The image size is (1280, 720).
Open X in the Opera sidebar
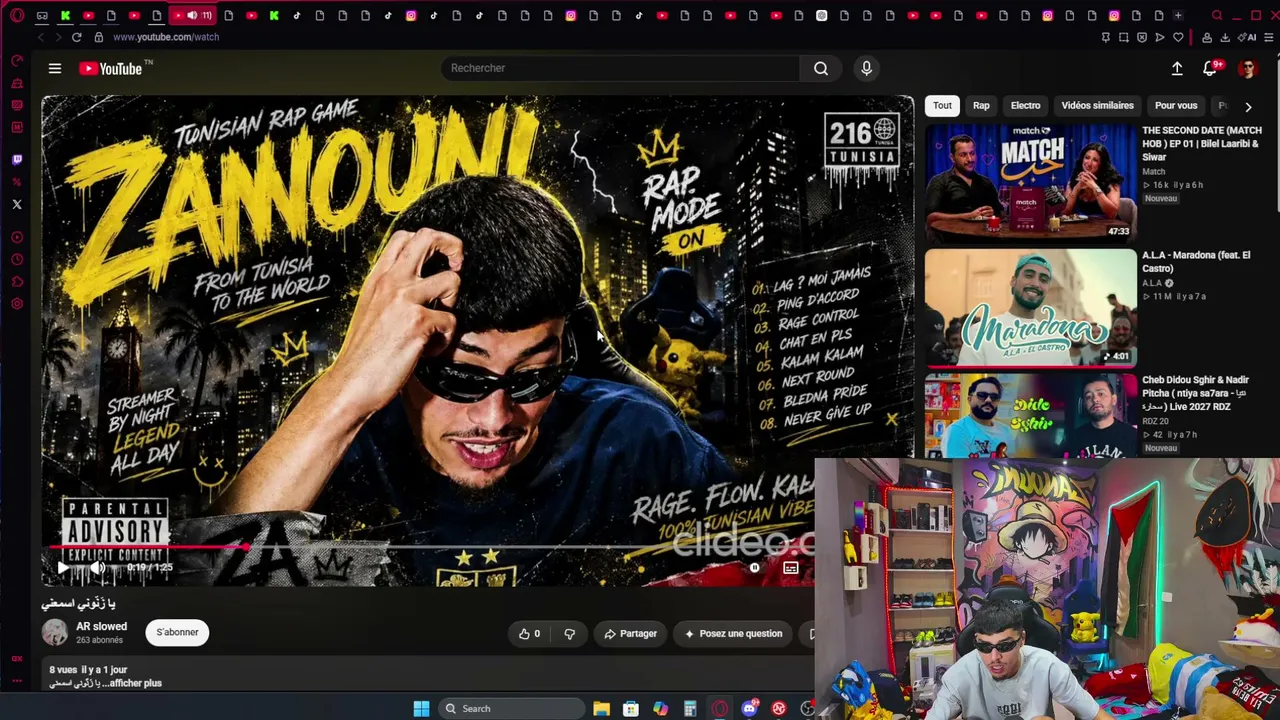[x=17, y=204]
